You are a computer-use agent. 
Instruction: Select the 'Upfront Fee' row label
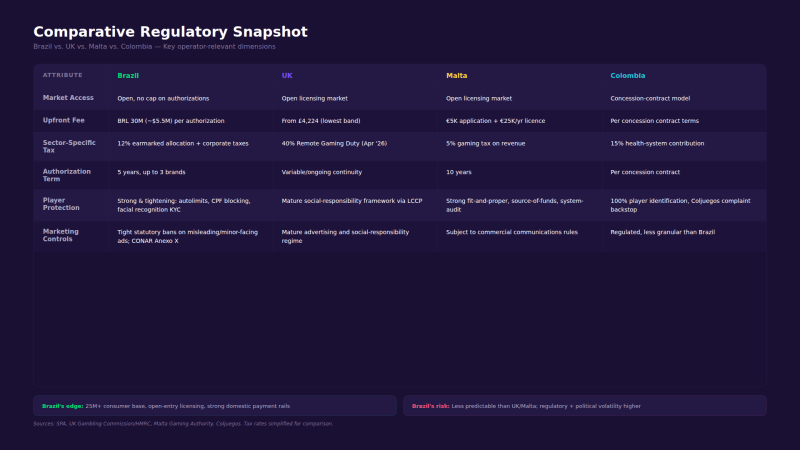[x=63, y=120]
